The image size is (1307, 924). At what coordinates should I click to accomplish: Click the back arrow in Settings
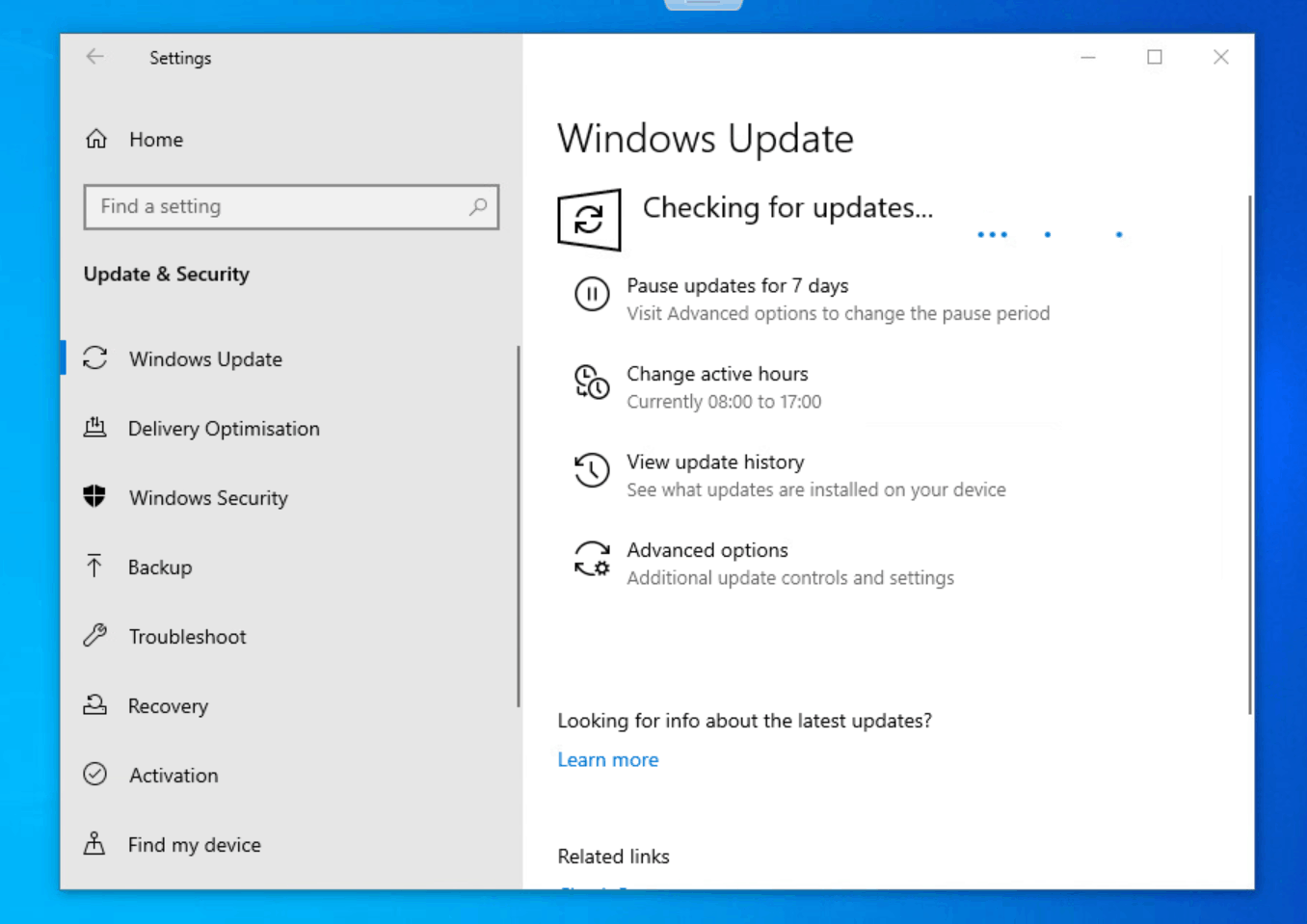pos(94,57)
